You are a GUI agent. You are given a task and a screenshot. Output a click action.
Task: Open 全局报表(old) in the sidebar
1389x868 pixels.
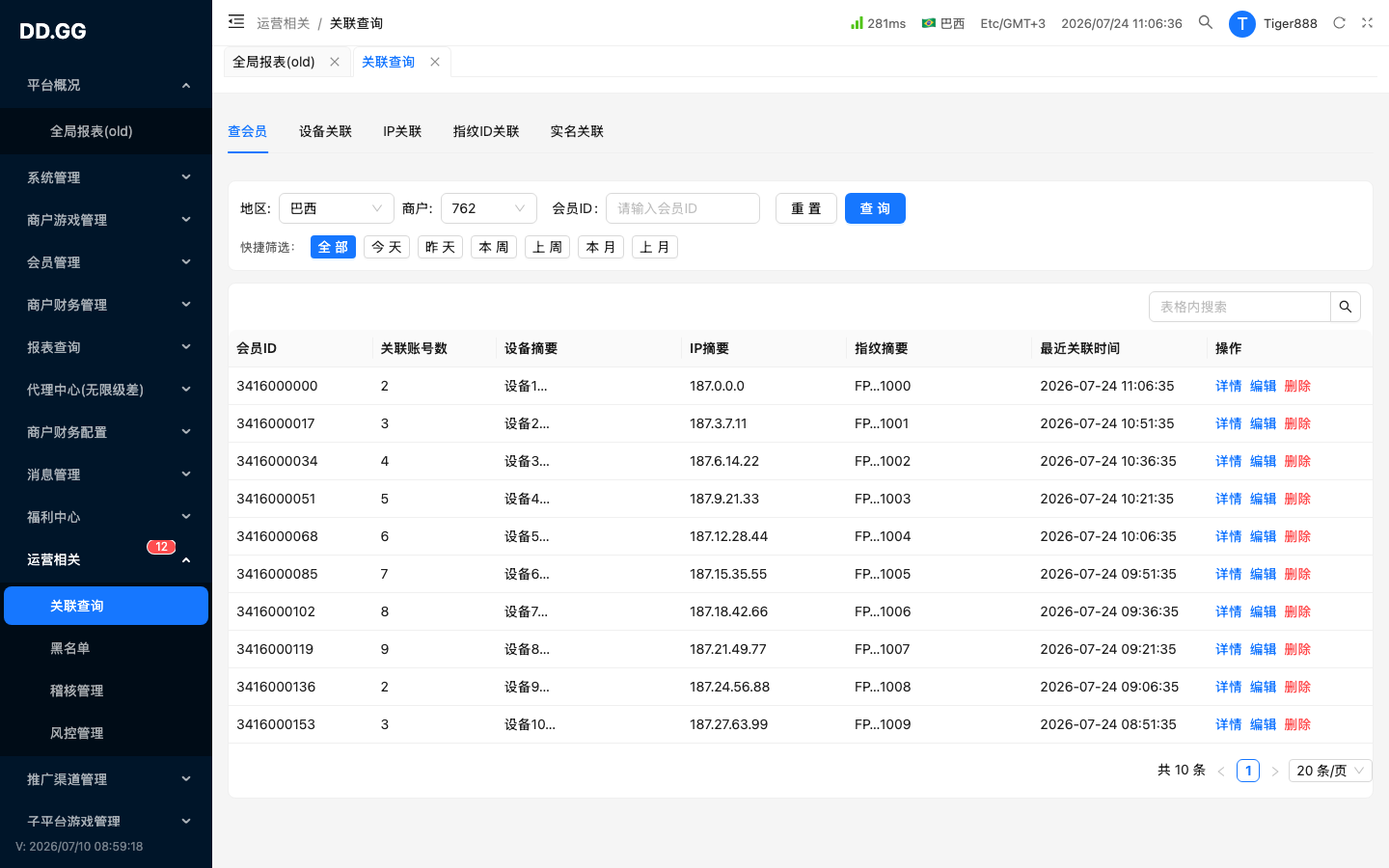(106, 131)
